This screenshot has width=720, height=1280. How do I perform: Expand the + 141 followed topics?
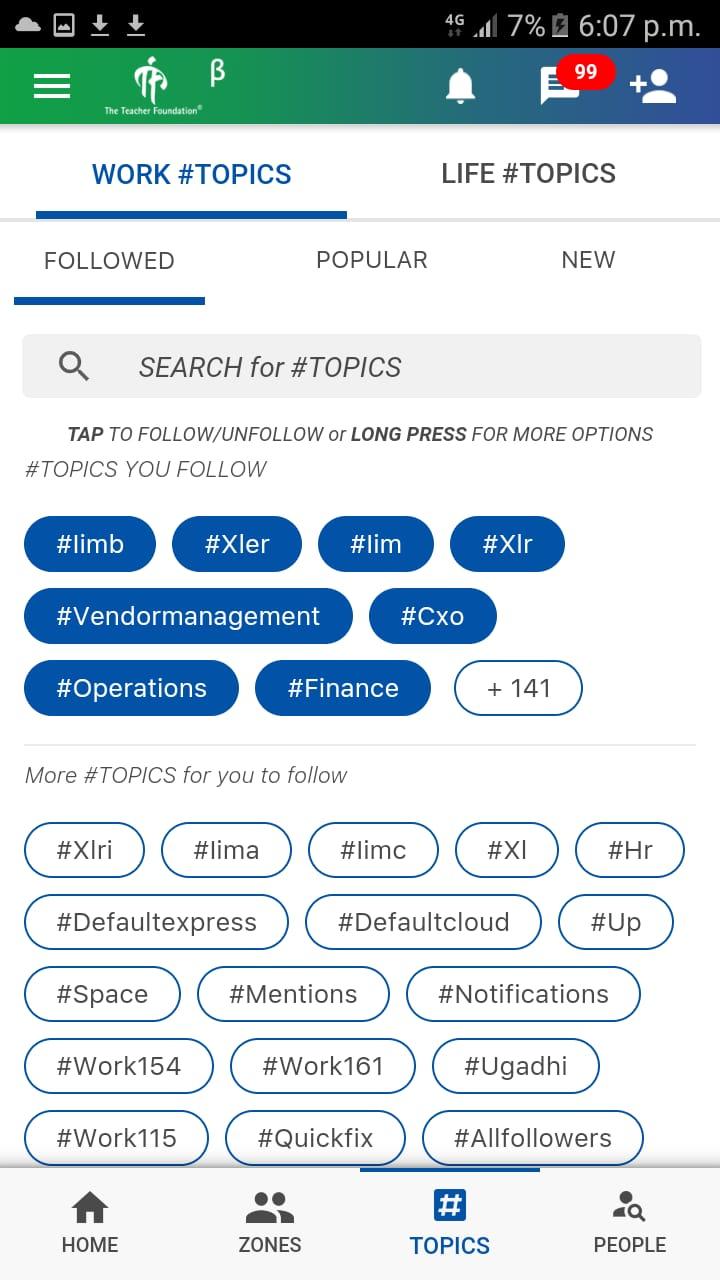click(x=518, y=688)
